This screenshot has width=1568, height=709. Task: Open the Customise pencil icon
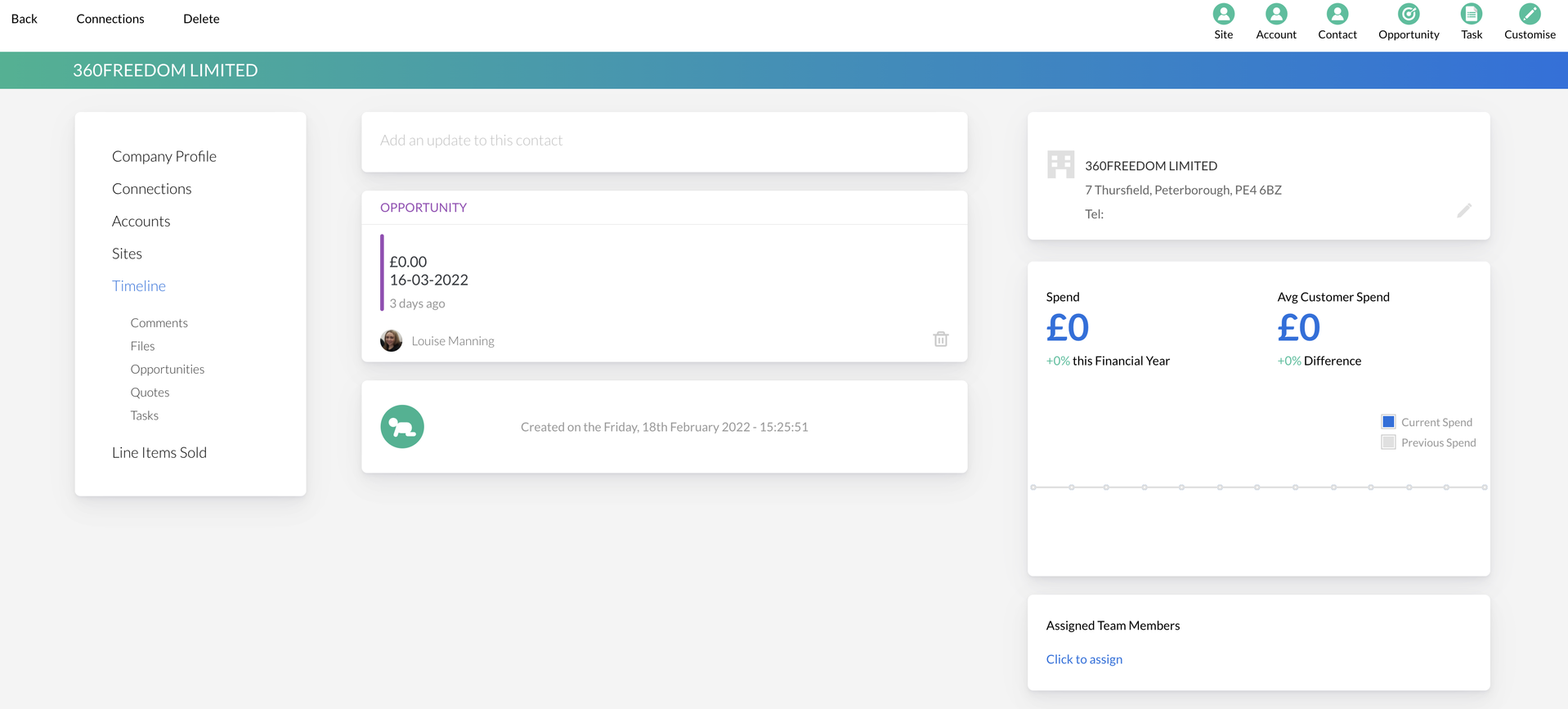click(1529, 14)
